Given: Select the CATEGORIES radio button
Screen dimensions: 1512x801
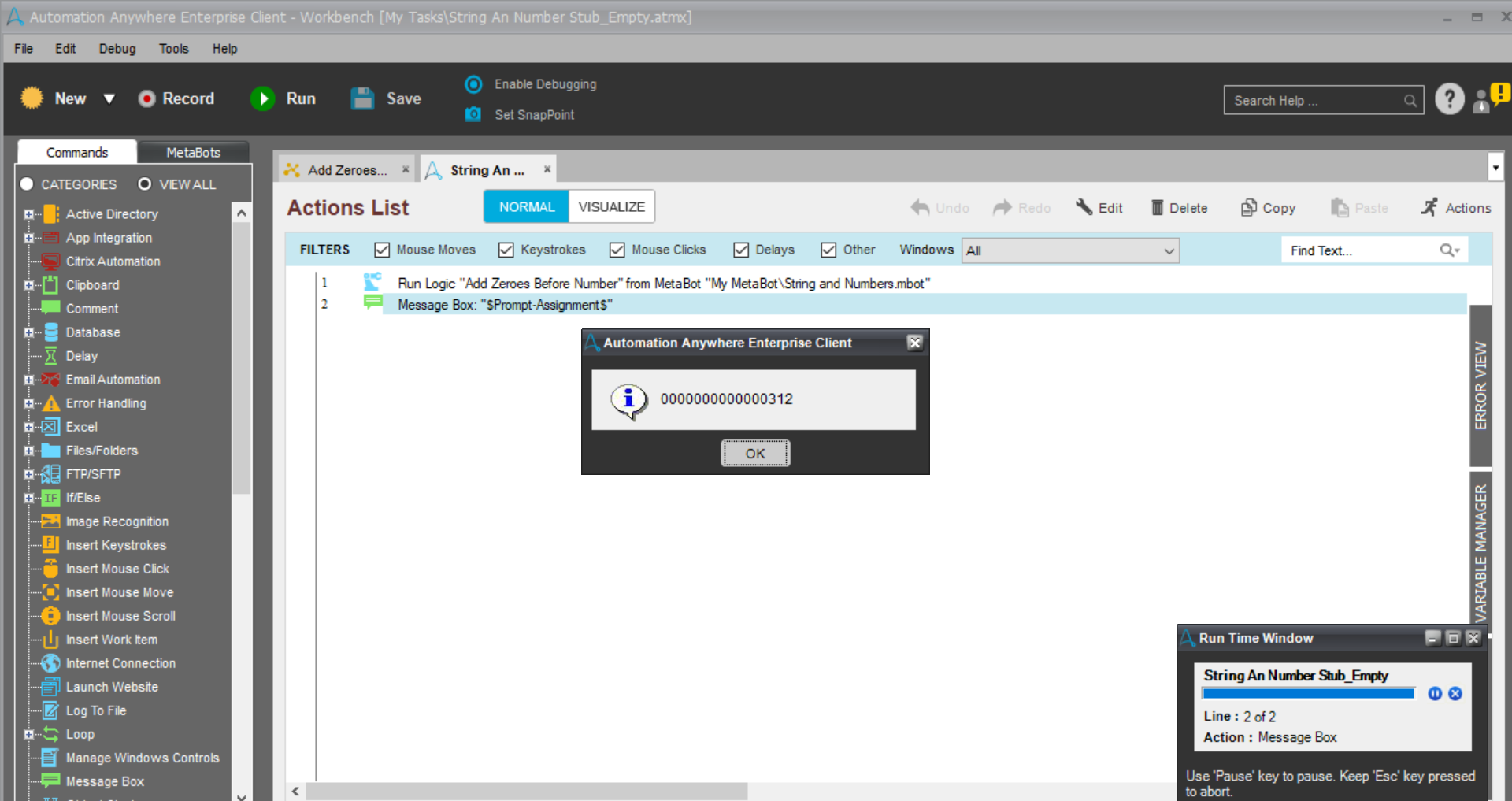Looking at the screenshot, I should 27,184.
